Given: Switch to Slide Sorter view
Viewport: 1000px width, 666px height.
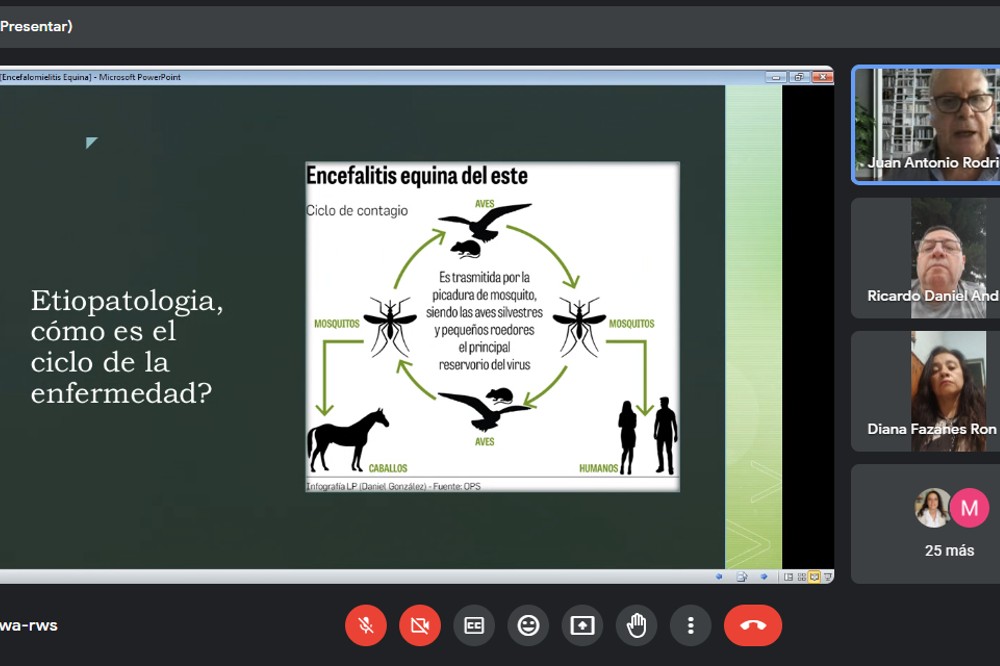Looking at the screenshot, I should coord(801,577).
